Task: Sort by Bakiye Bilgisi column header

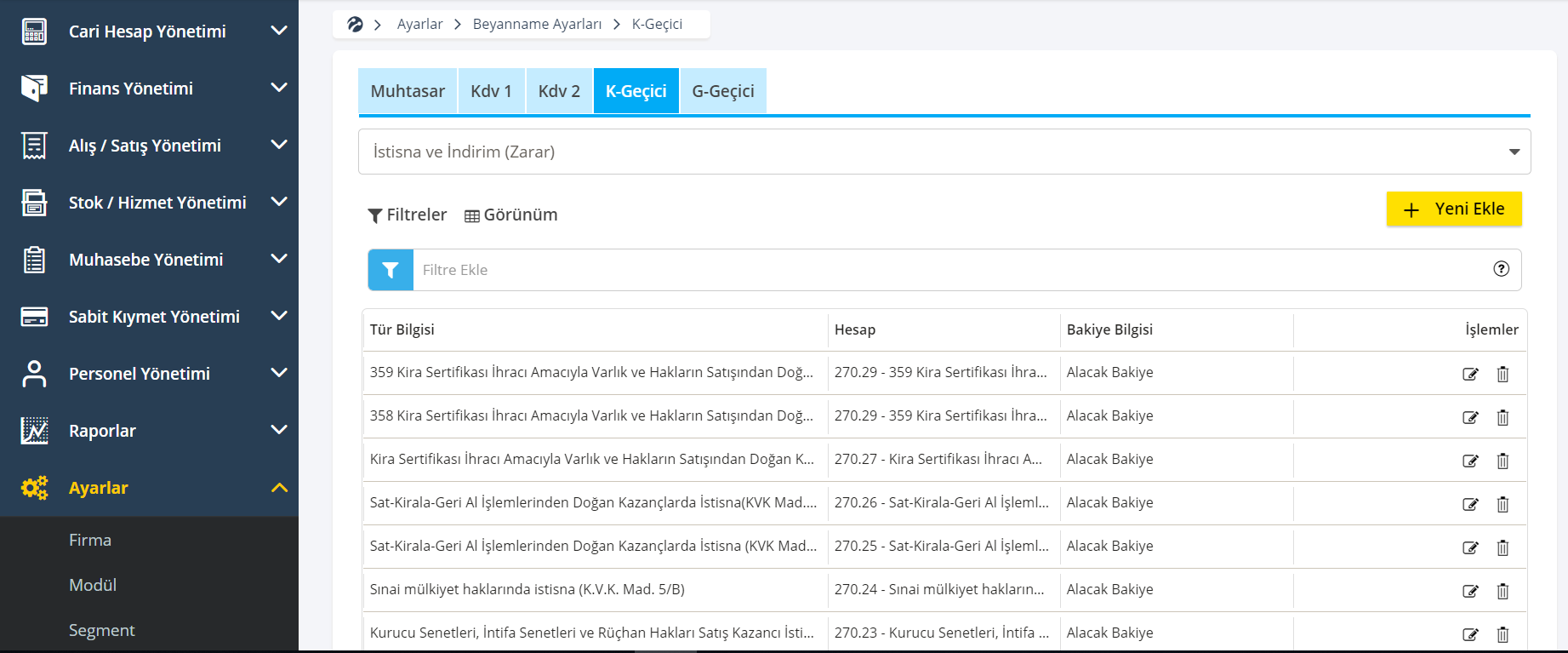Action: (x=1109, y=329)
